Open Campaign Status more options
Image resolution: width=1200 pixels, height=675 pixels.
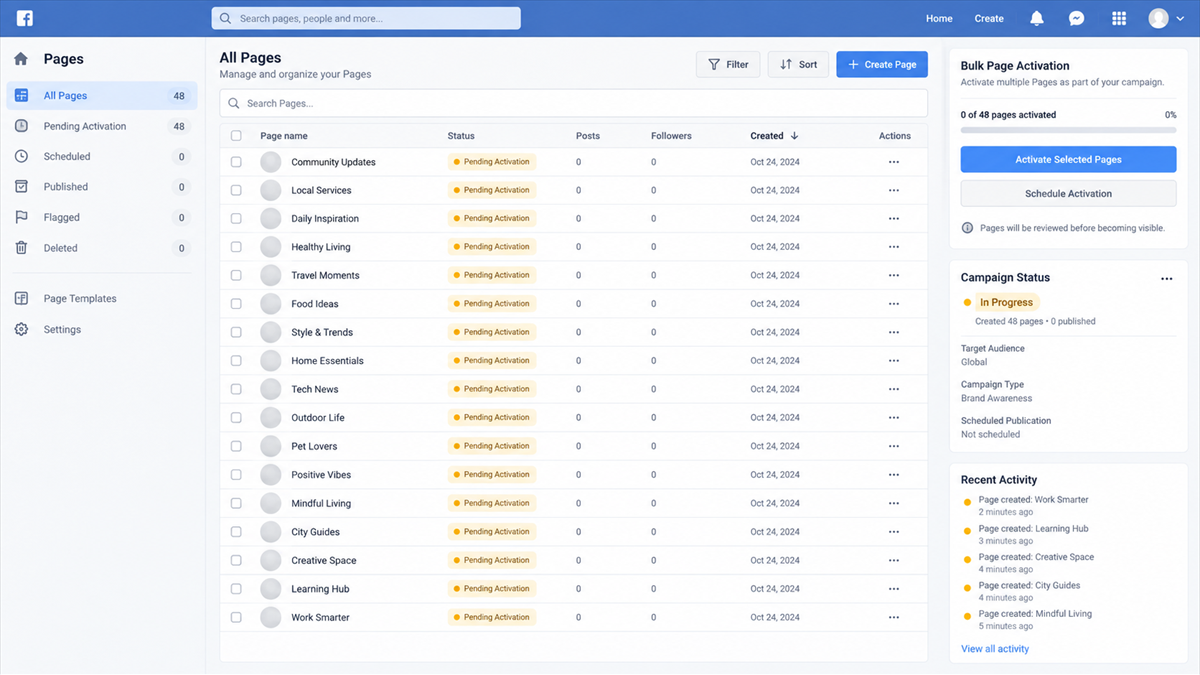1167,279
